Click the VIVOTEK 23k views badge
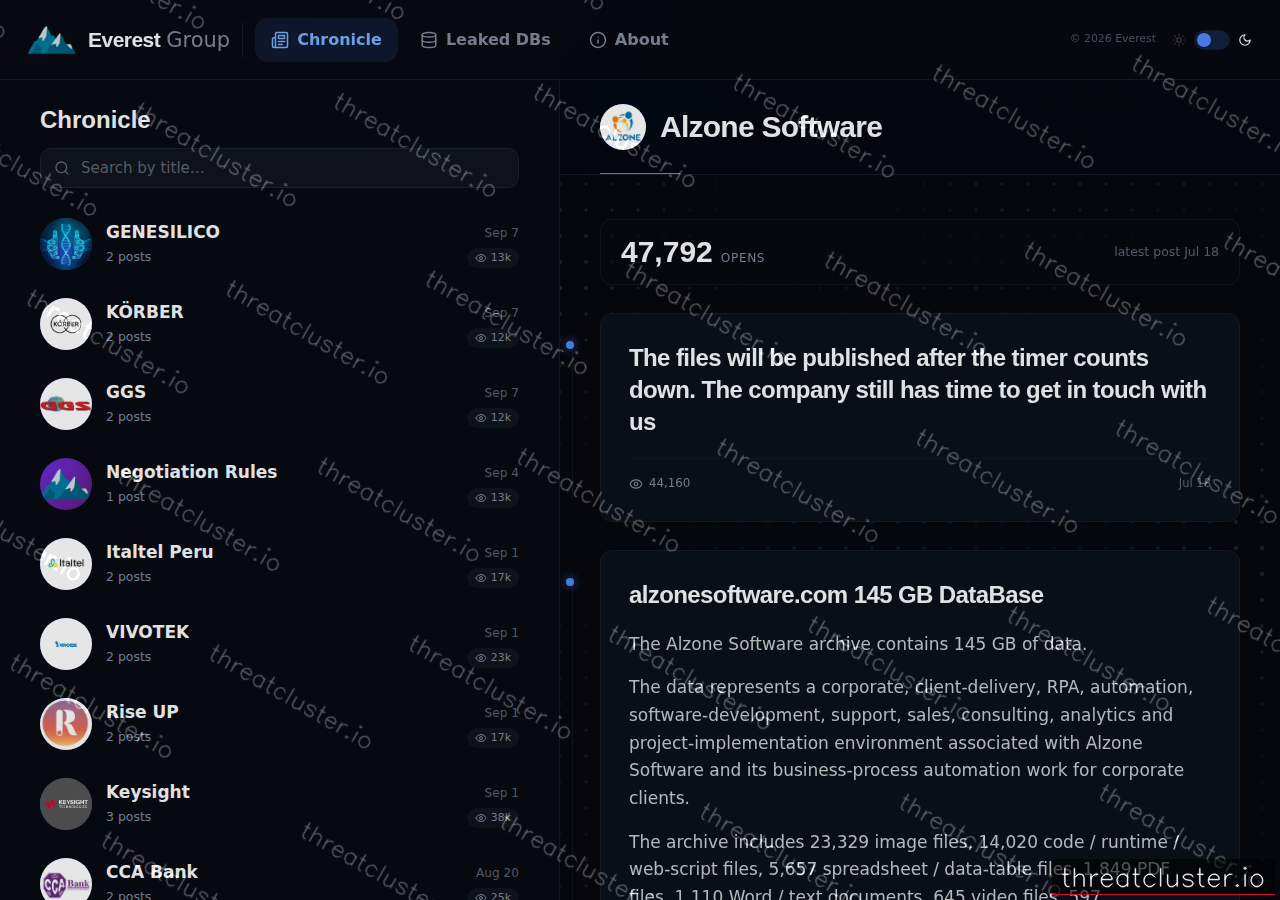The height and width of the screenshot is (900, 1280). coord(493,658)
